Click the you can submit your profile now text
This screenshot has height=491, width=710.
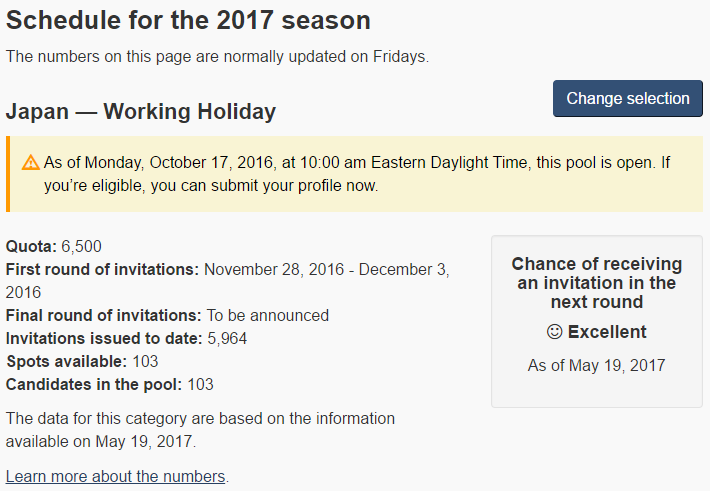(264, 186)
